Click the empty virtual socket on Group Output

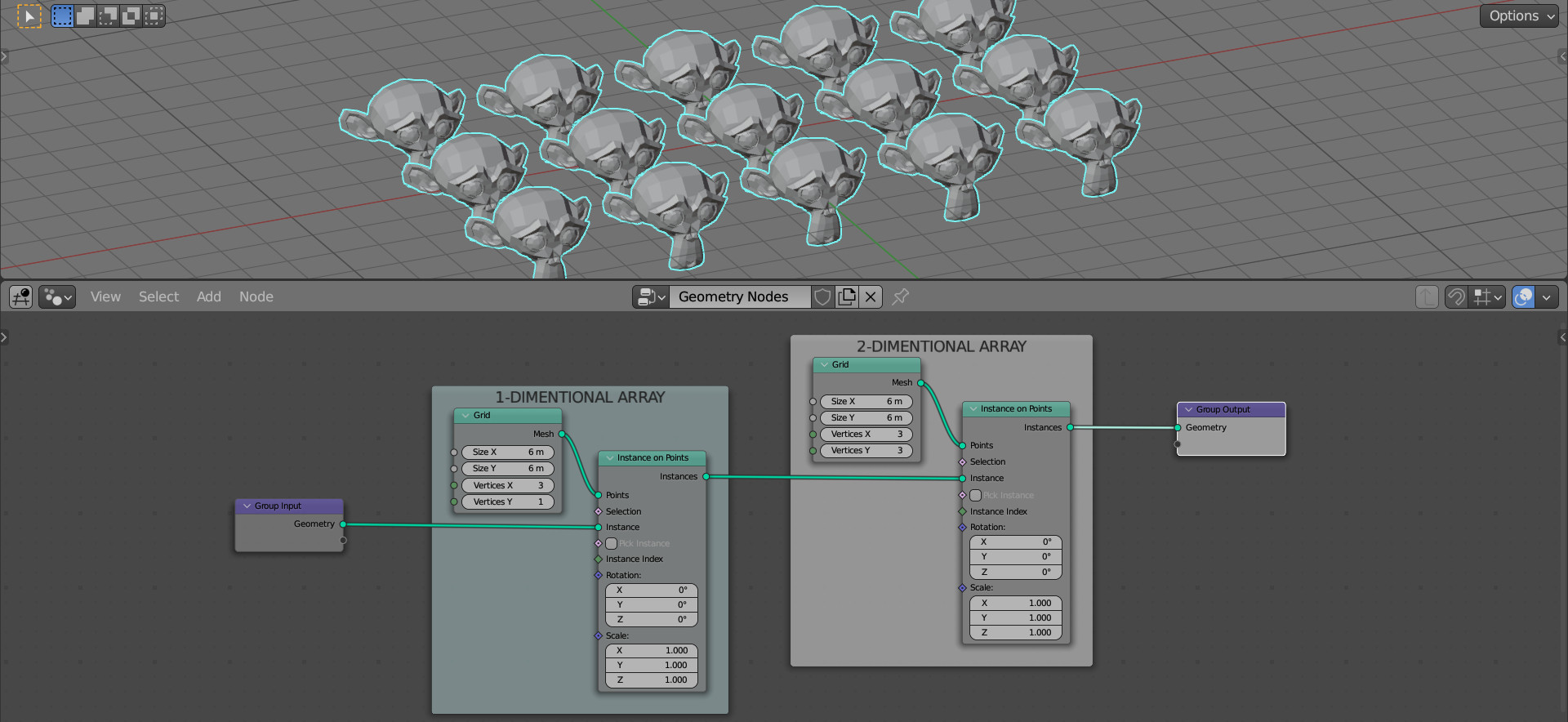(x=1178, y=444)
